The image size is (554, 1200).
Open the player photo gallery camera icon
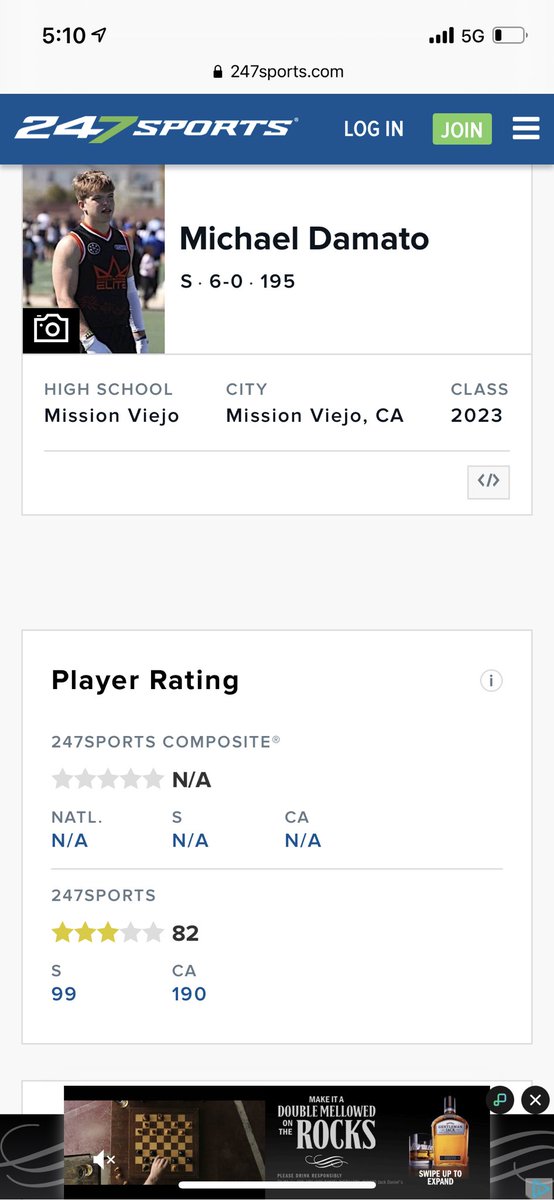[x=51, y=329]
